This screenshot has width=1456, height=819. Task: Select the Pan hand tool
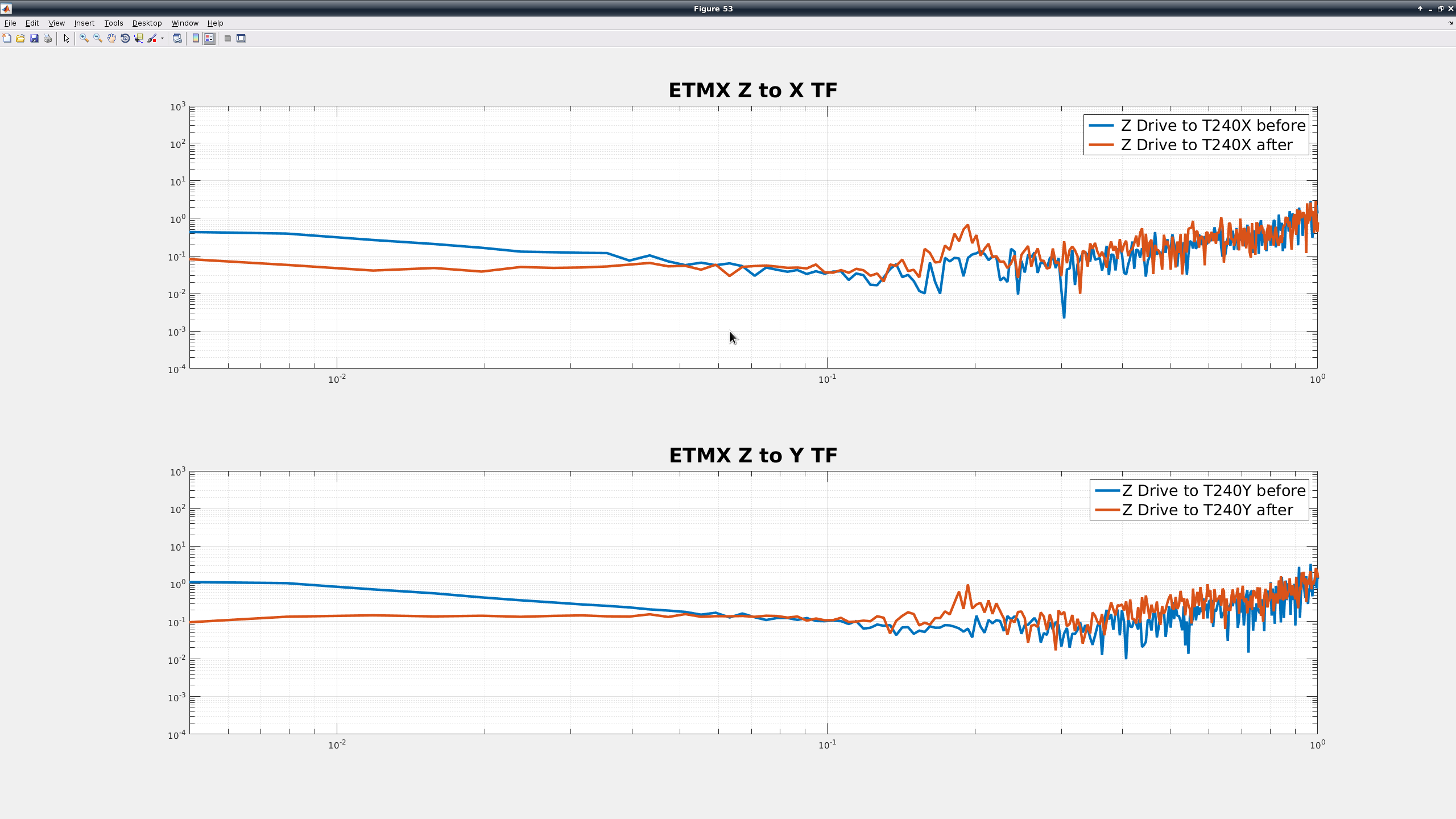tap(111, 38)
